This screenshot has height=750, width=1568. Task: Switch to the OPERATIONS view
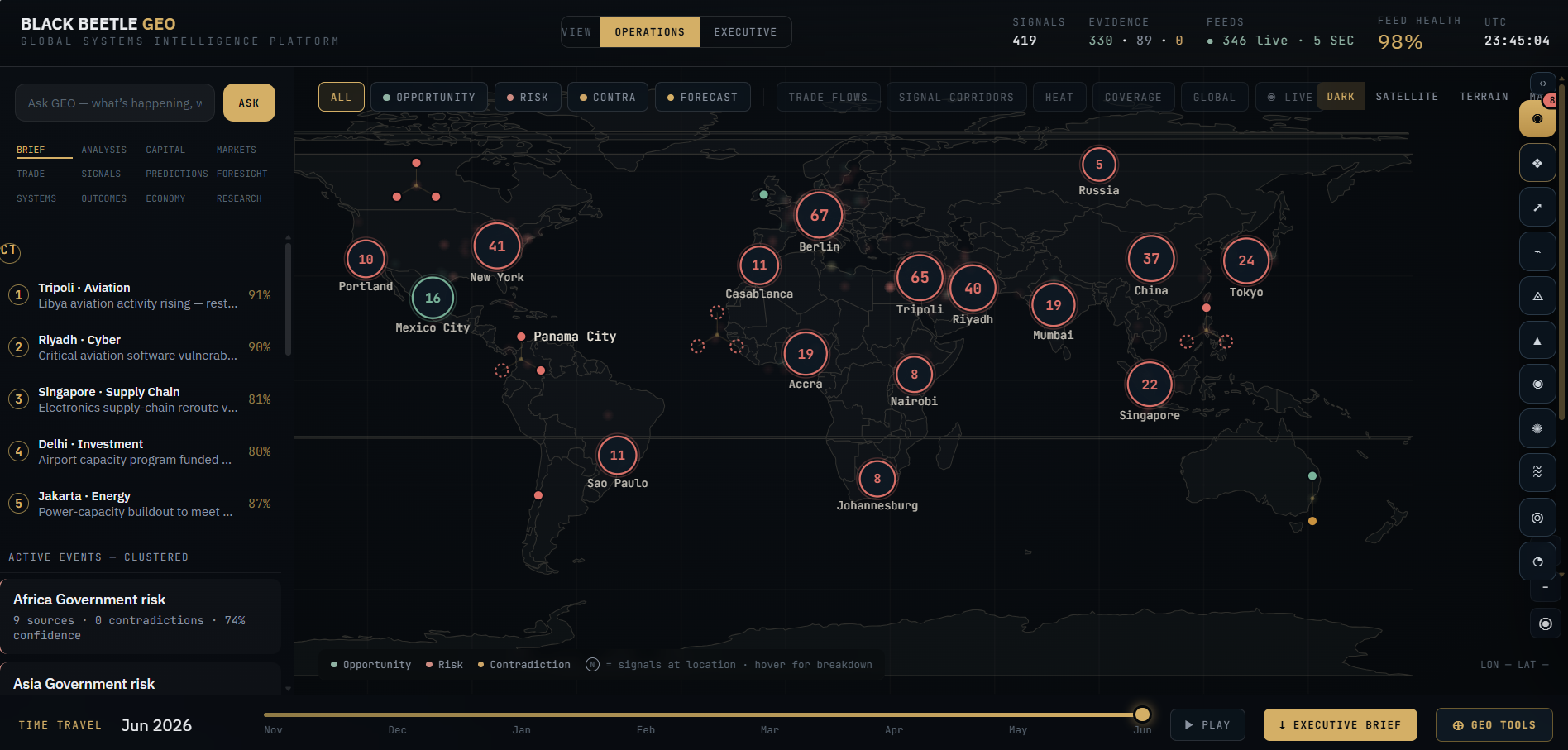point(650,31)
